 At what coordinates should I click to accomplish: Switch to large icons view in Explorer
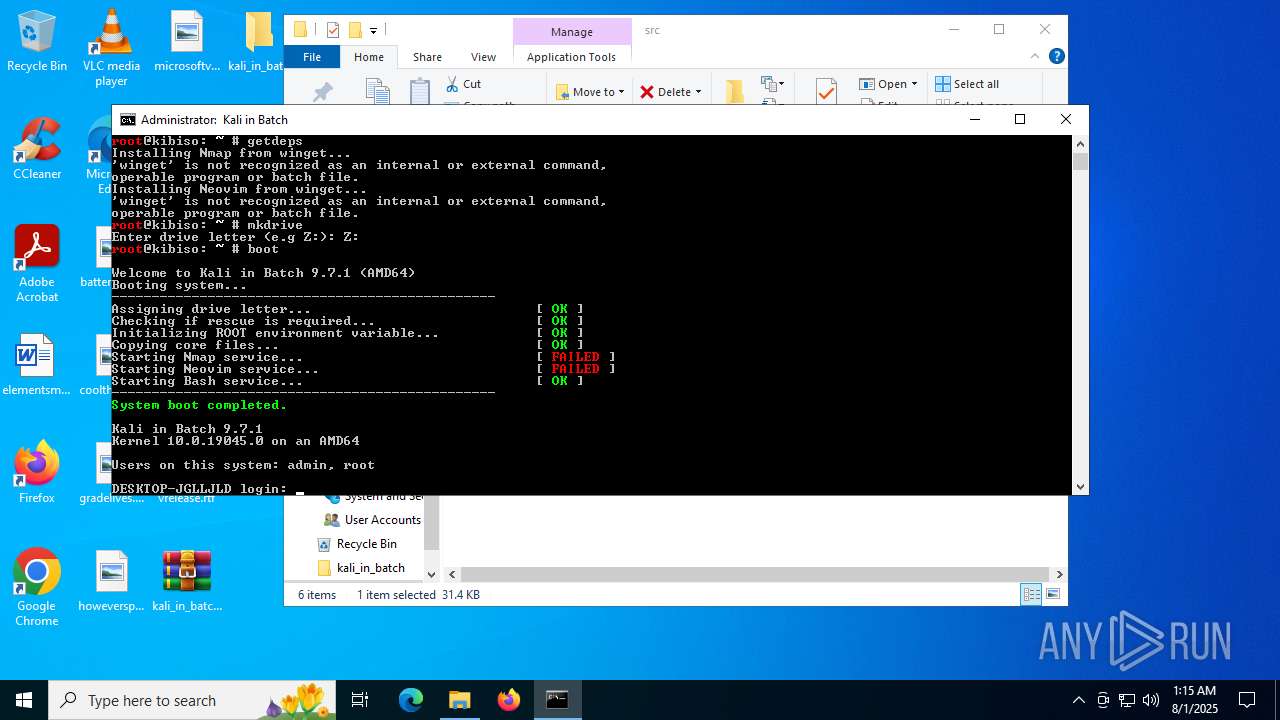tap(1051, 595)
